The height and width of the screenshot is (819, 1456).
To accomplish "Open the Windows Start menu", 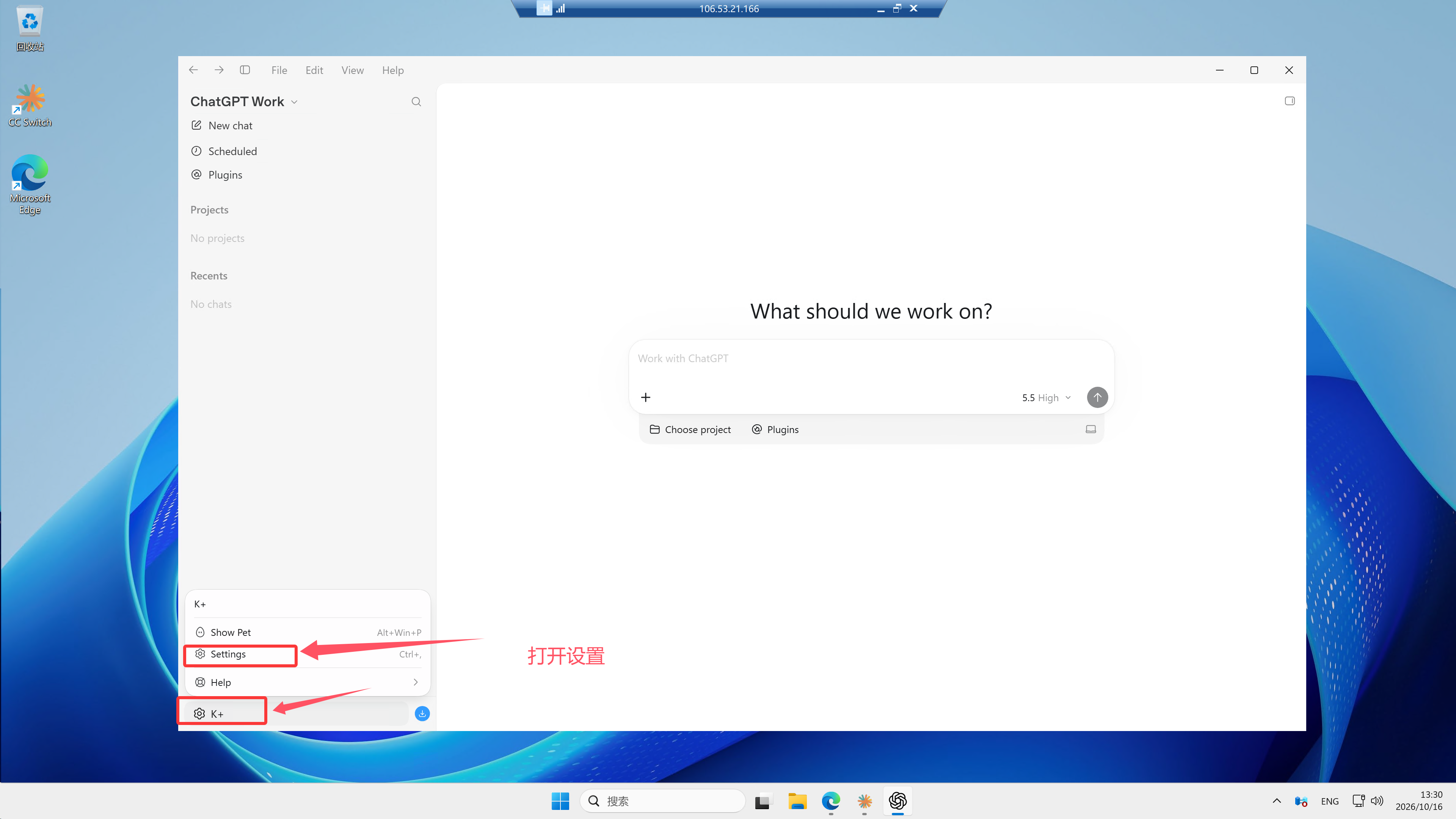I will click(x=560, y=801).
